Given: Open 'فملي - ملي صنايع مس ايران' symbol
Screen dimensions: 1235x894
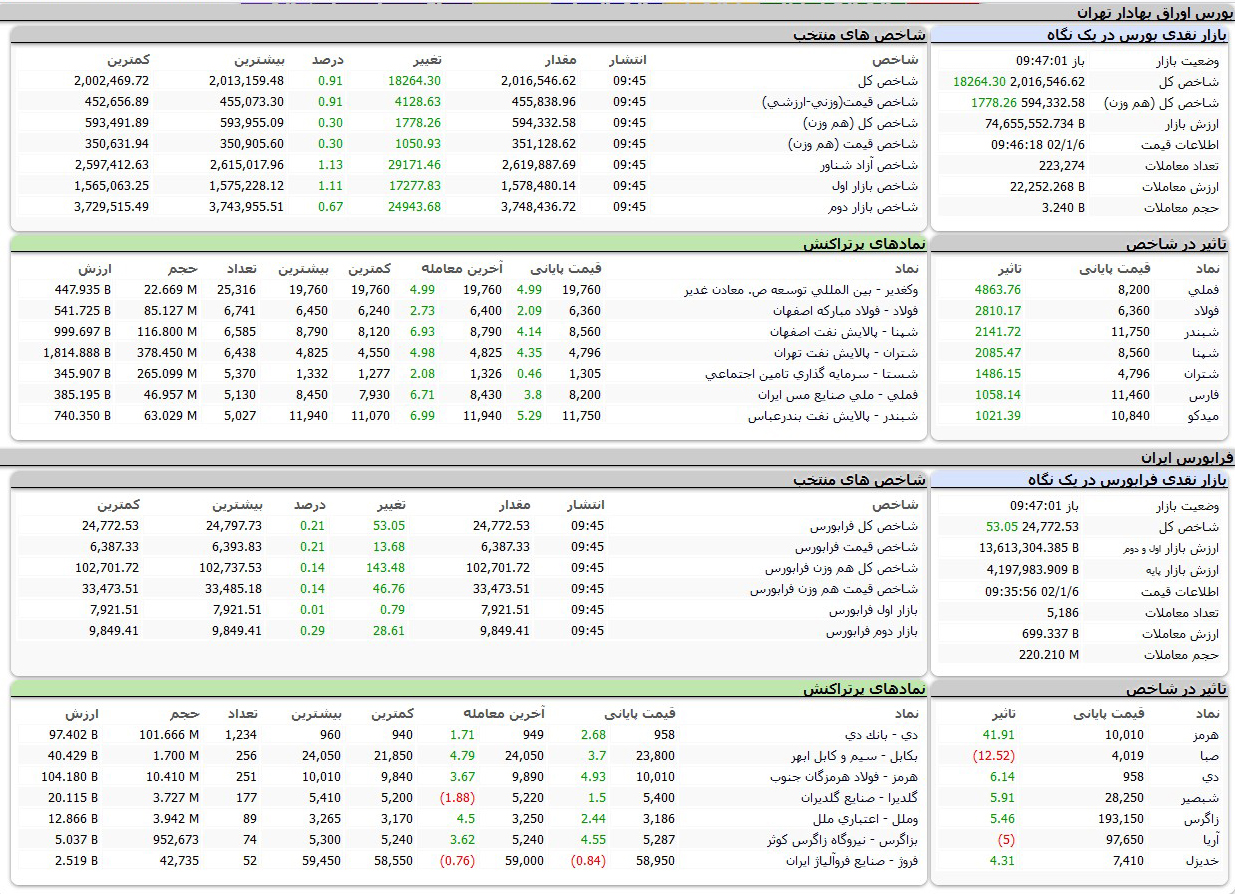Looking at the screenshot, I should click(840, 395).
